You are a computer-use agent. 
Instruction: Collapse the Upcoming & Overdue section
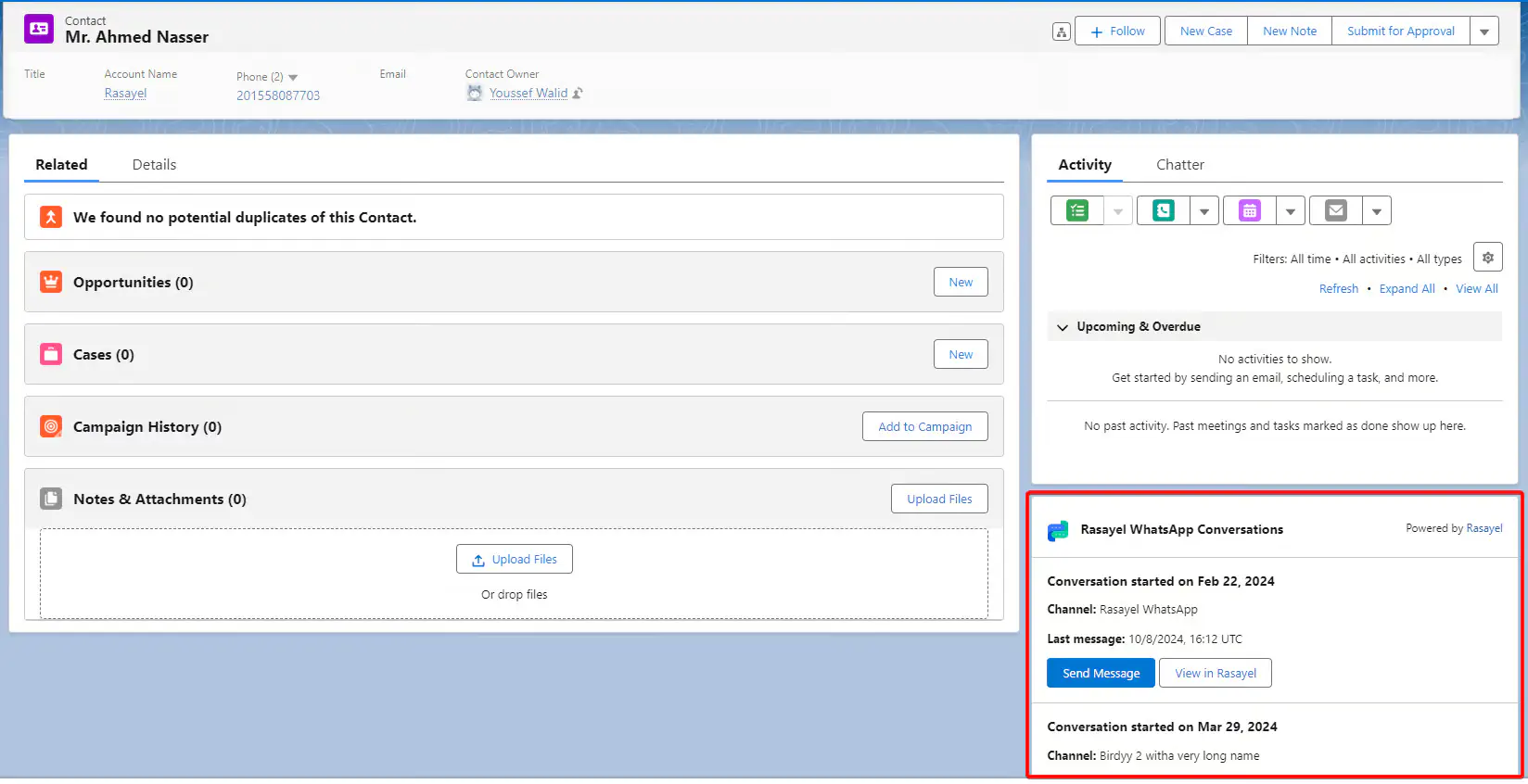coord(1063,327)
